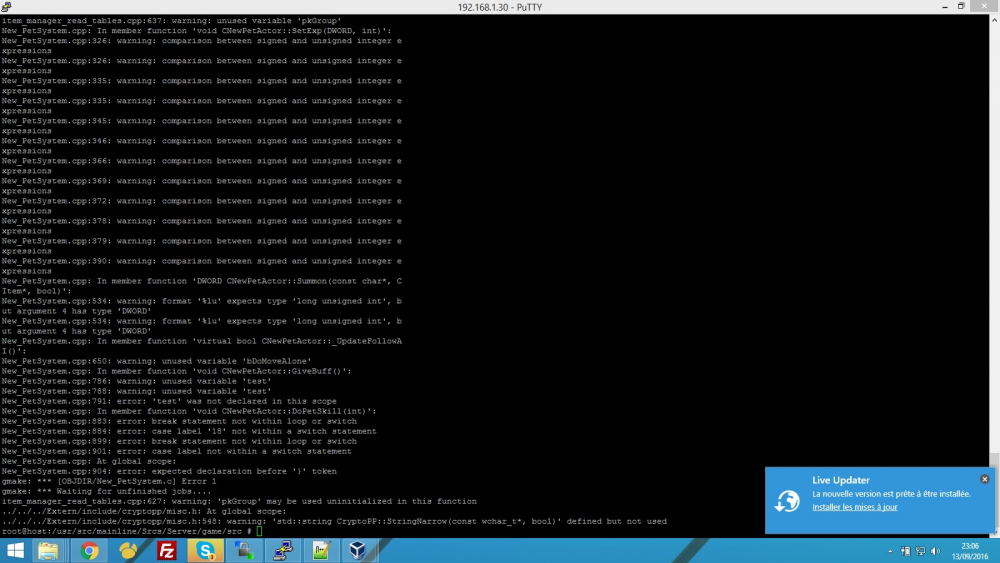Open the volume speaker tray icon
The image size is (1000, 563).
pyautogui.click(x=936, y=551)
